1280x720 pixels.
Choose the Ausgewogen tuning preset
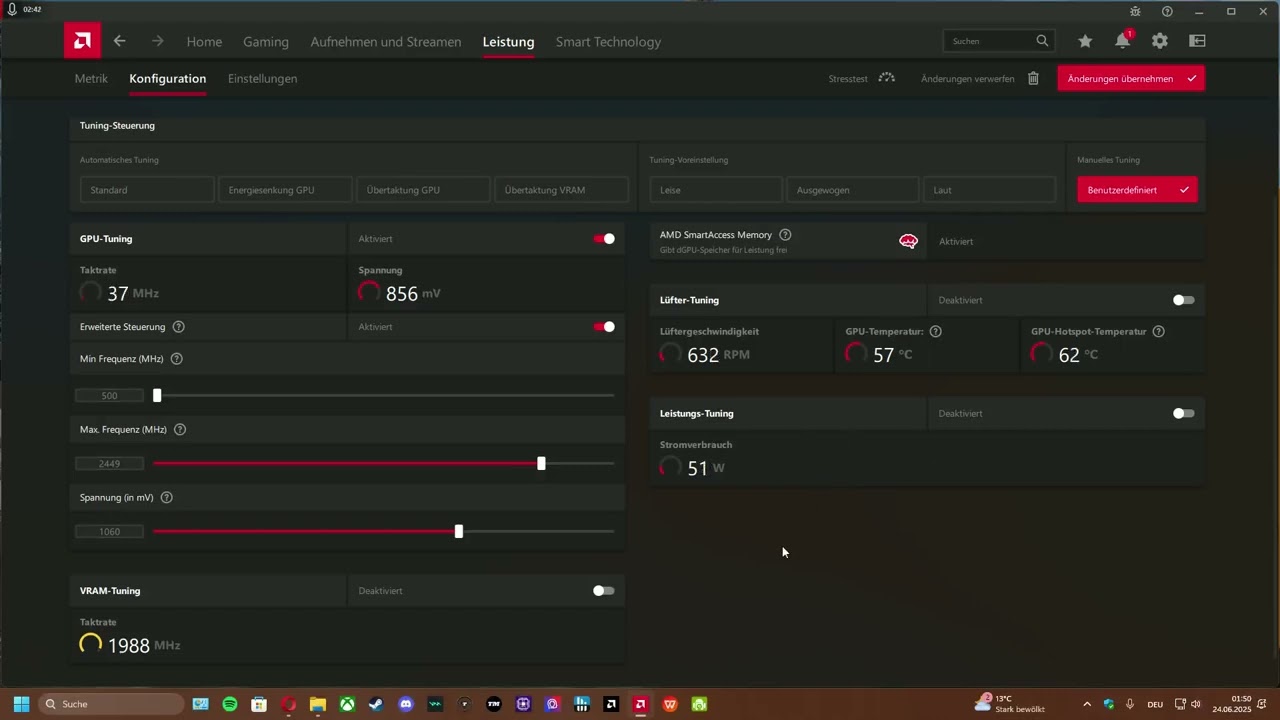852,190
